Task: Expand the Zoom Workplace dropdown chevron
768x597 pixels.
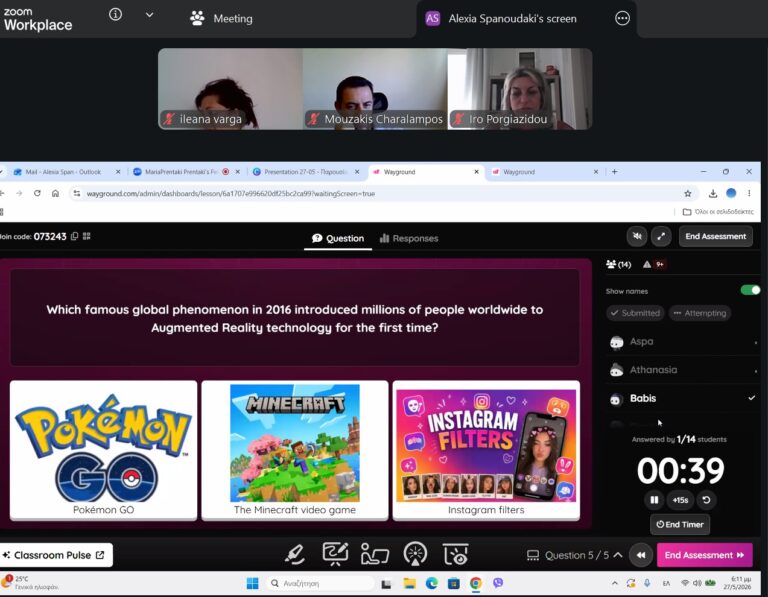Action: 149,15
